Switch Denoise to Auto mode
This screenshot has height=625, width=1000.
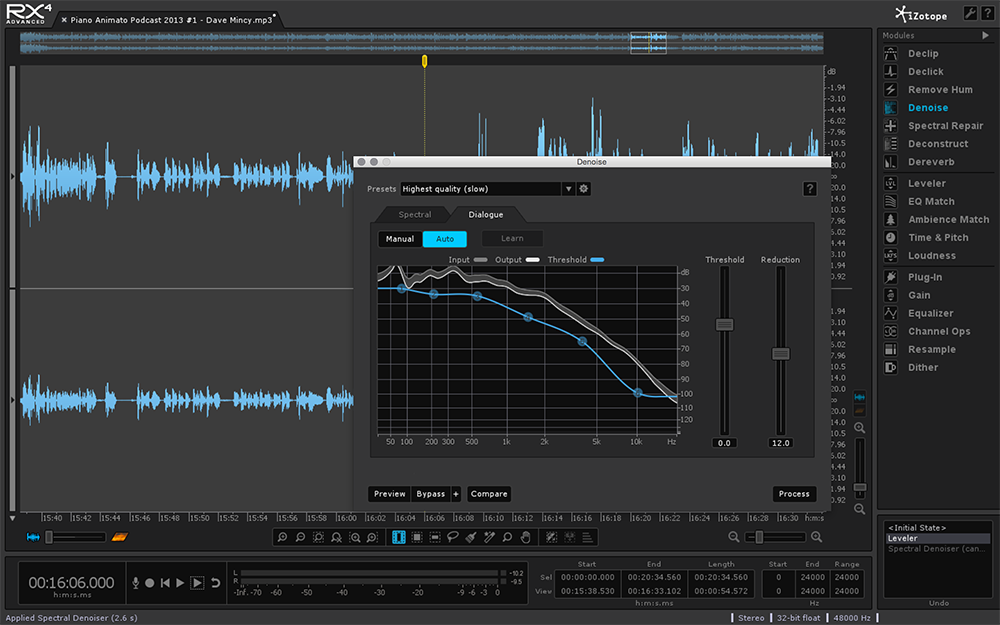(x=445, y=239)
